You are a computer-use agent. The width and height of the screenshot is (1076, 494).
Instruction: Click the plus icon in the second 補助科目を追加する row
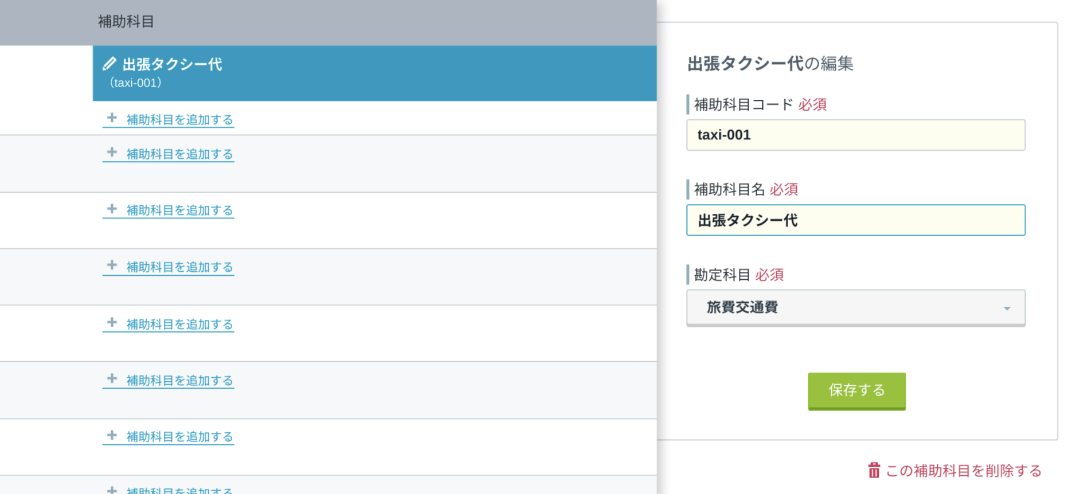pos(113,152)
